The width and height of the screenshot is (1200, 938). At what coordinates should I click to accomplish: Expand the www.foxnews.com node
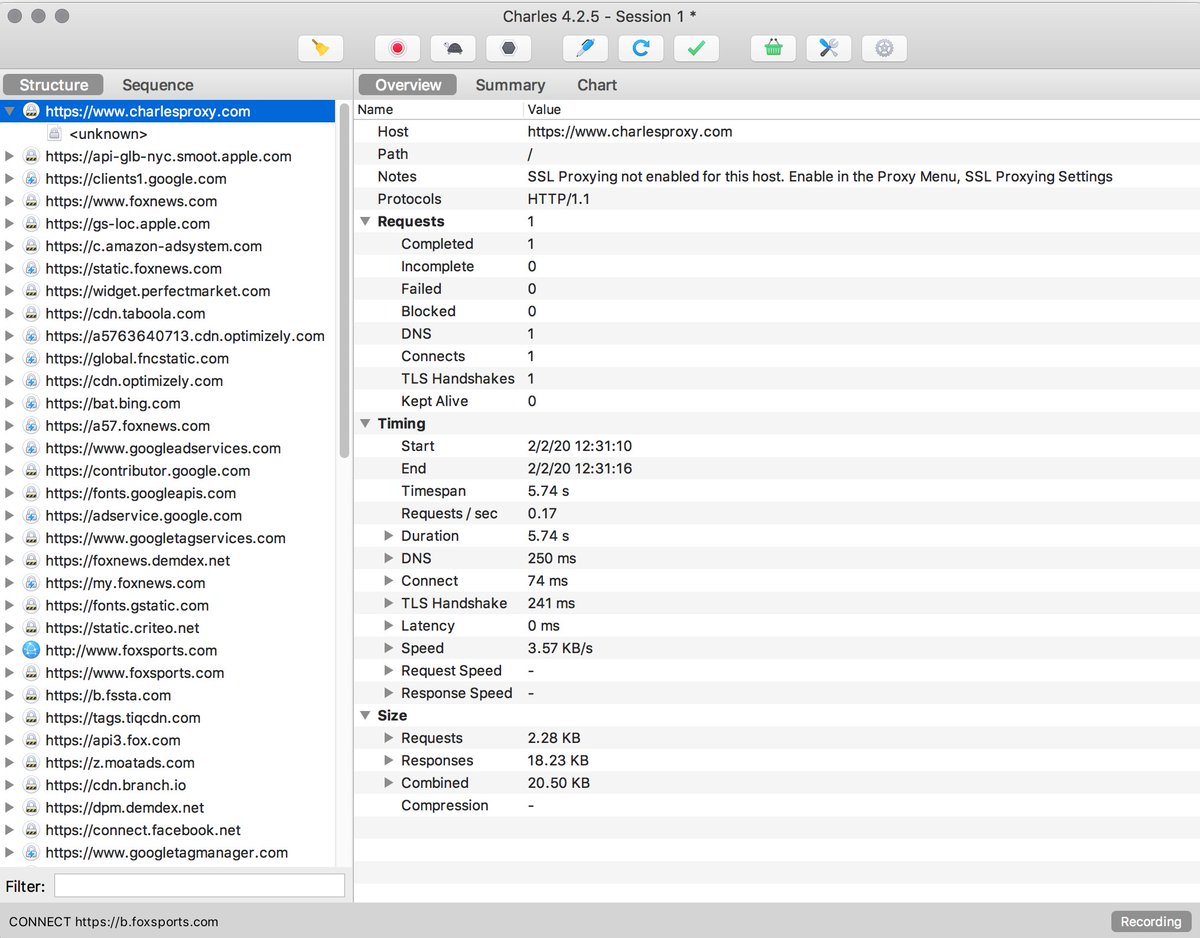click(10, 201)
